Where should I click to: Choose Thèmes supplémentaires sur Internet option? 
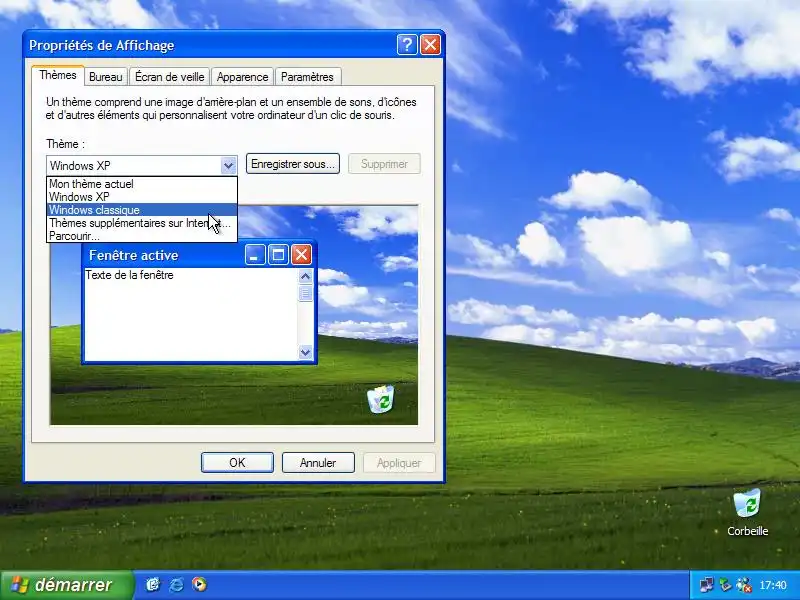tap(142, 223)
